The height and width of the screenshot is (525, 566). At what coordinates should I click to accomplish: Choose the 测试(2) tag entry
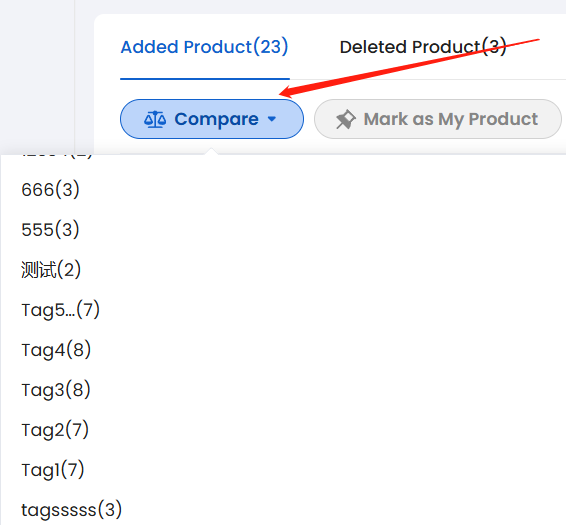pyautogui.click(x=51, y=270)
